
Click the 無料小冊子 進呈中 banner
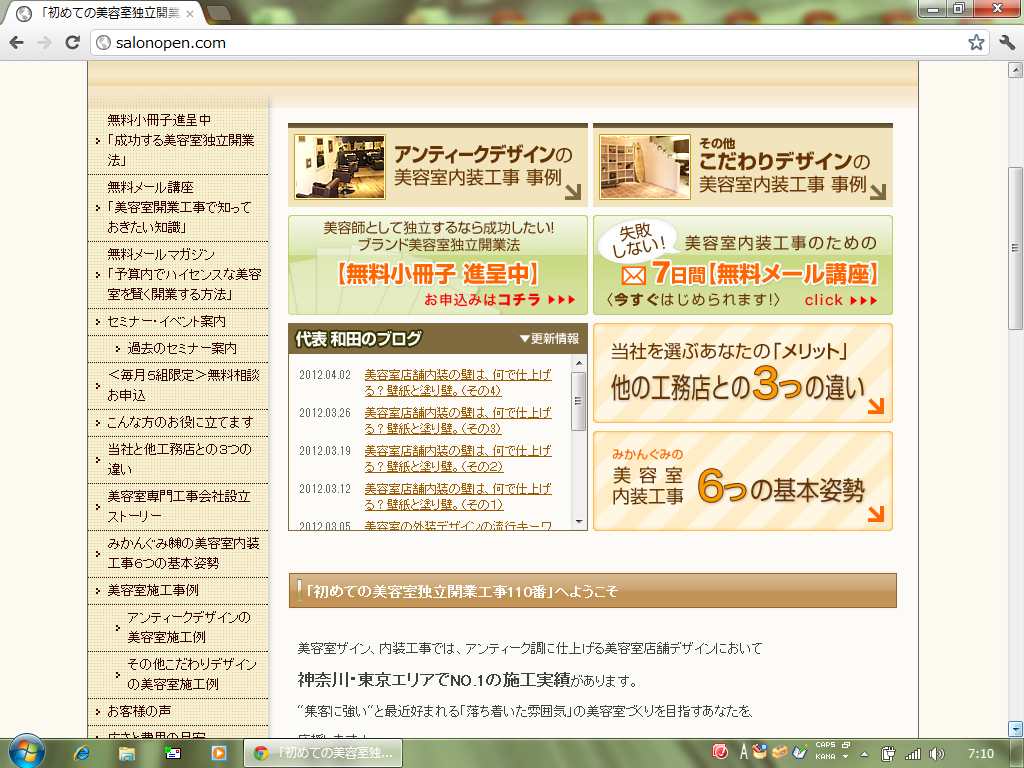point(438,265)
